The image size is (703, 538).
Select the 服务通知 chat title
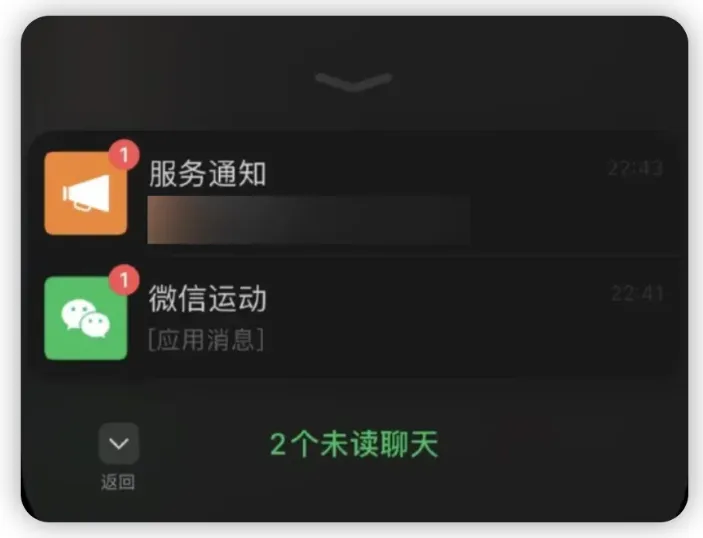tap(208, 174)
